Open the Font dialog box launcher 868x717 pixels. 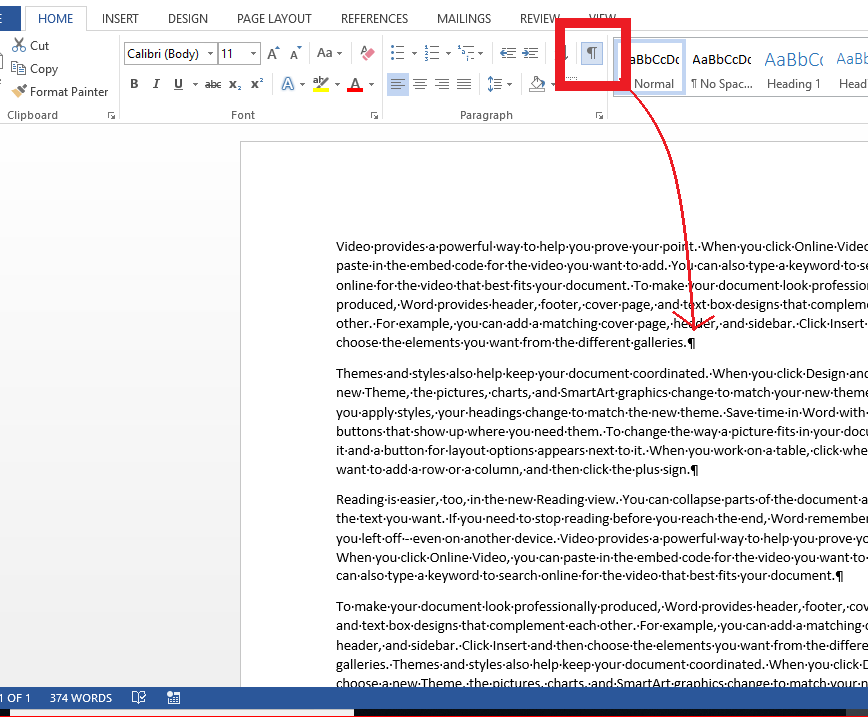pos(374,115)
